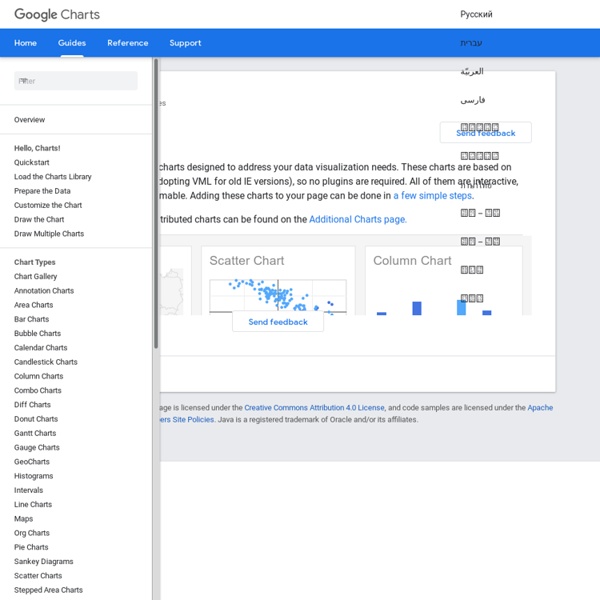Open Area Charts page
The image size is (600, 600).
tap(34, 305)
